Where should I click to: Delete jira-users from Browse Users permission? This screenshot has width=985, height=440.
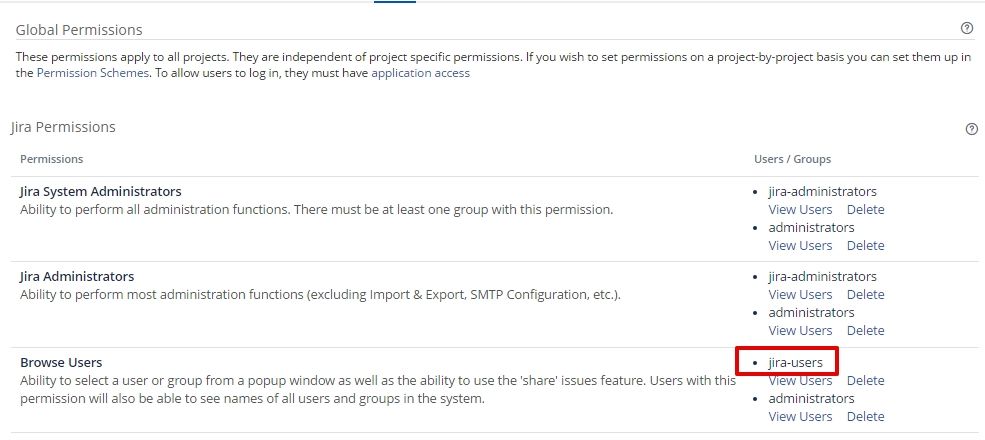(x=865, y=380)
